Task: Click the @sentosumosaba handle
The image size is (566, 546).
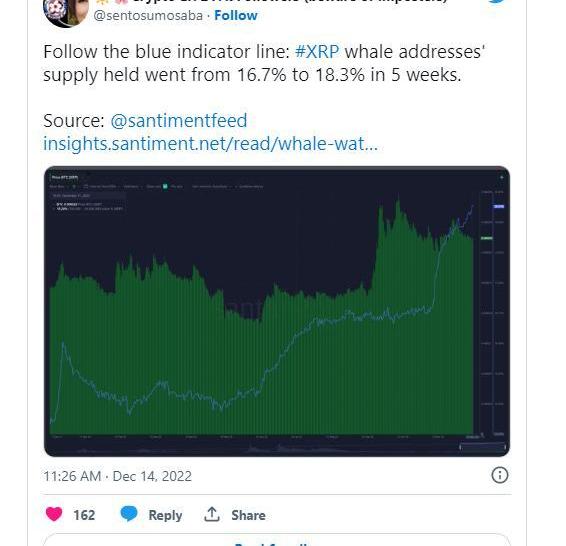Action: [x=148, y=16]
